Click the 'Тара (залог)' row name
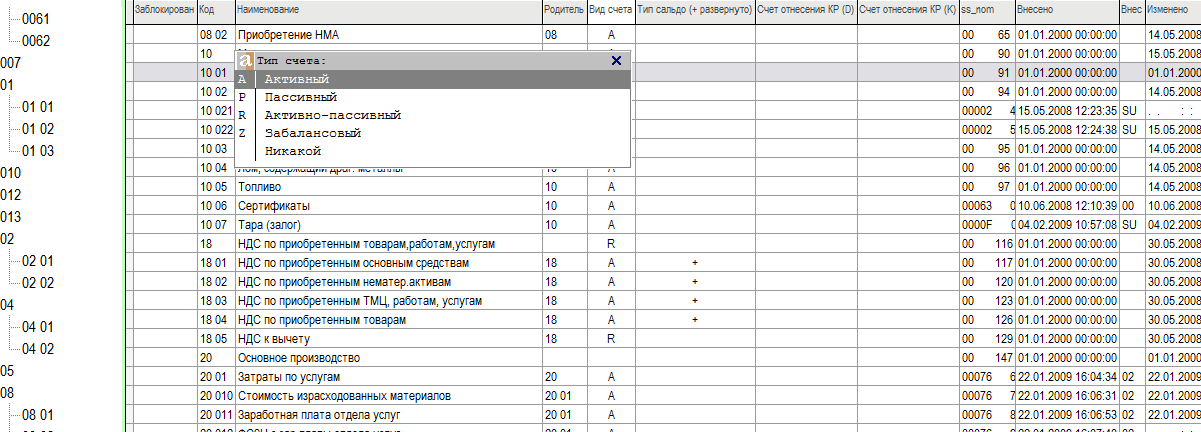This screenshot has width=1201, height=432. point(388,225)
